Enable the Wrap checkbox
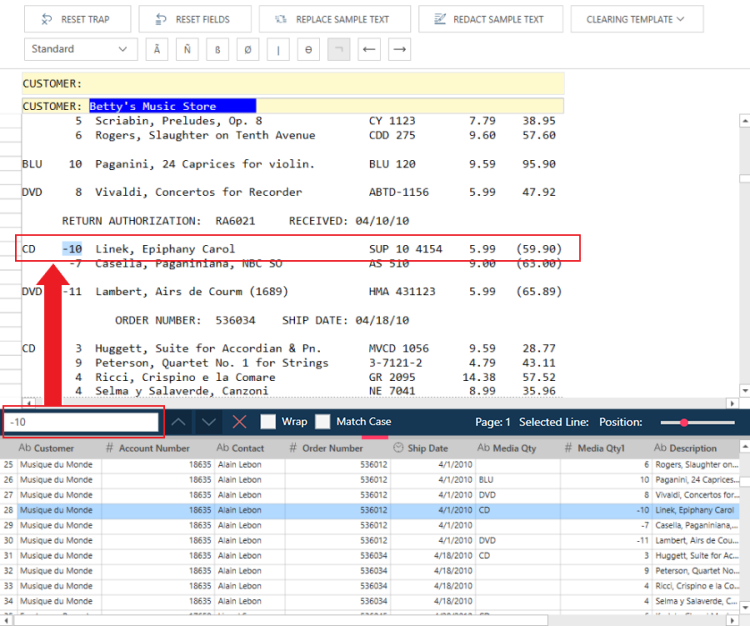Viewport: 750px width, 626px height. coord(269,422)
